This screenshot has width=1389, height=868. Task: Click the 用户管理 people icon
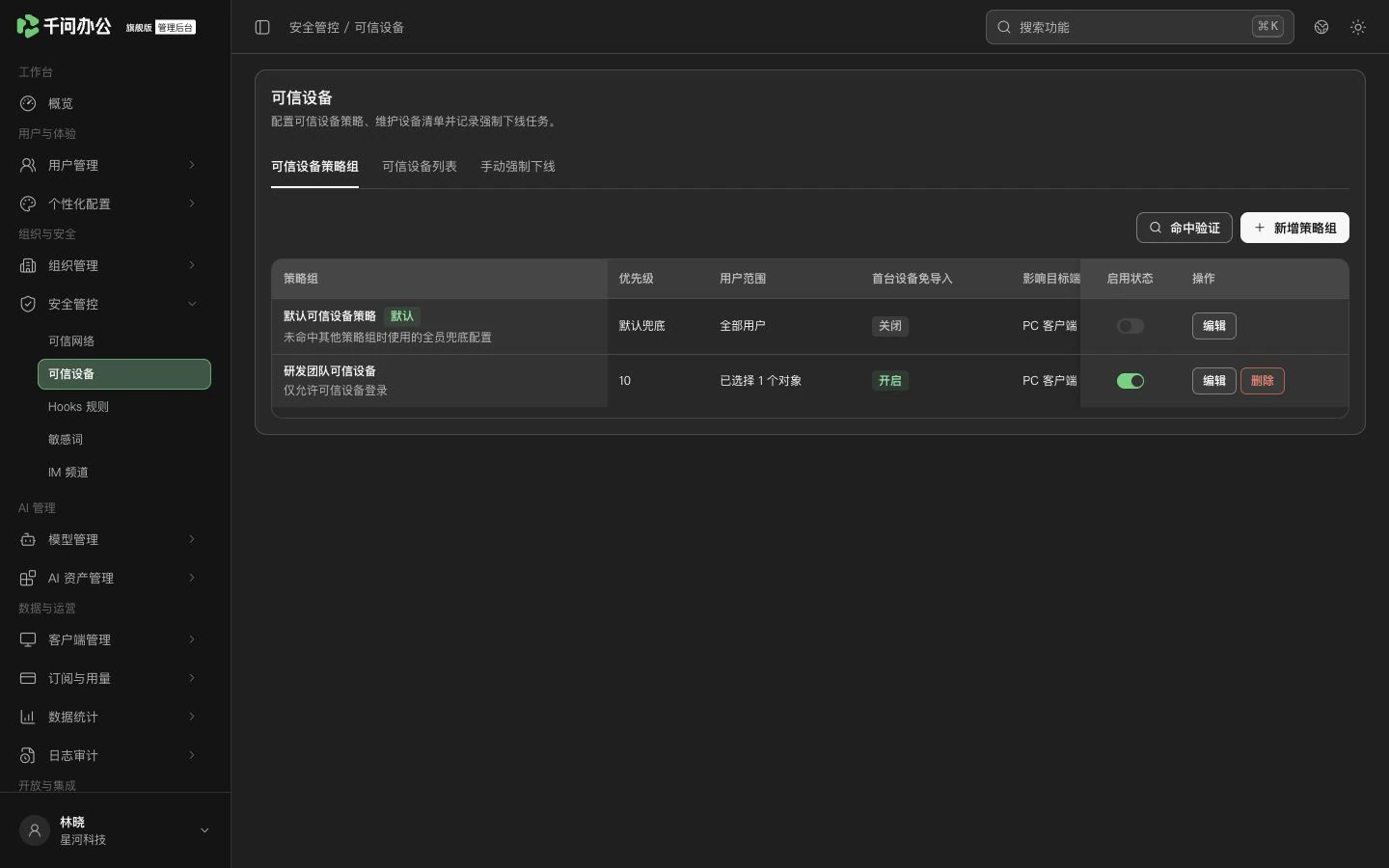pos(28,165)
